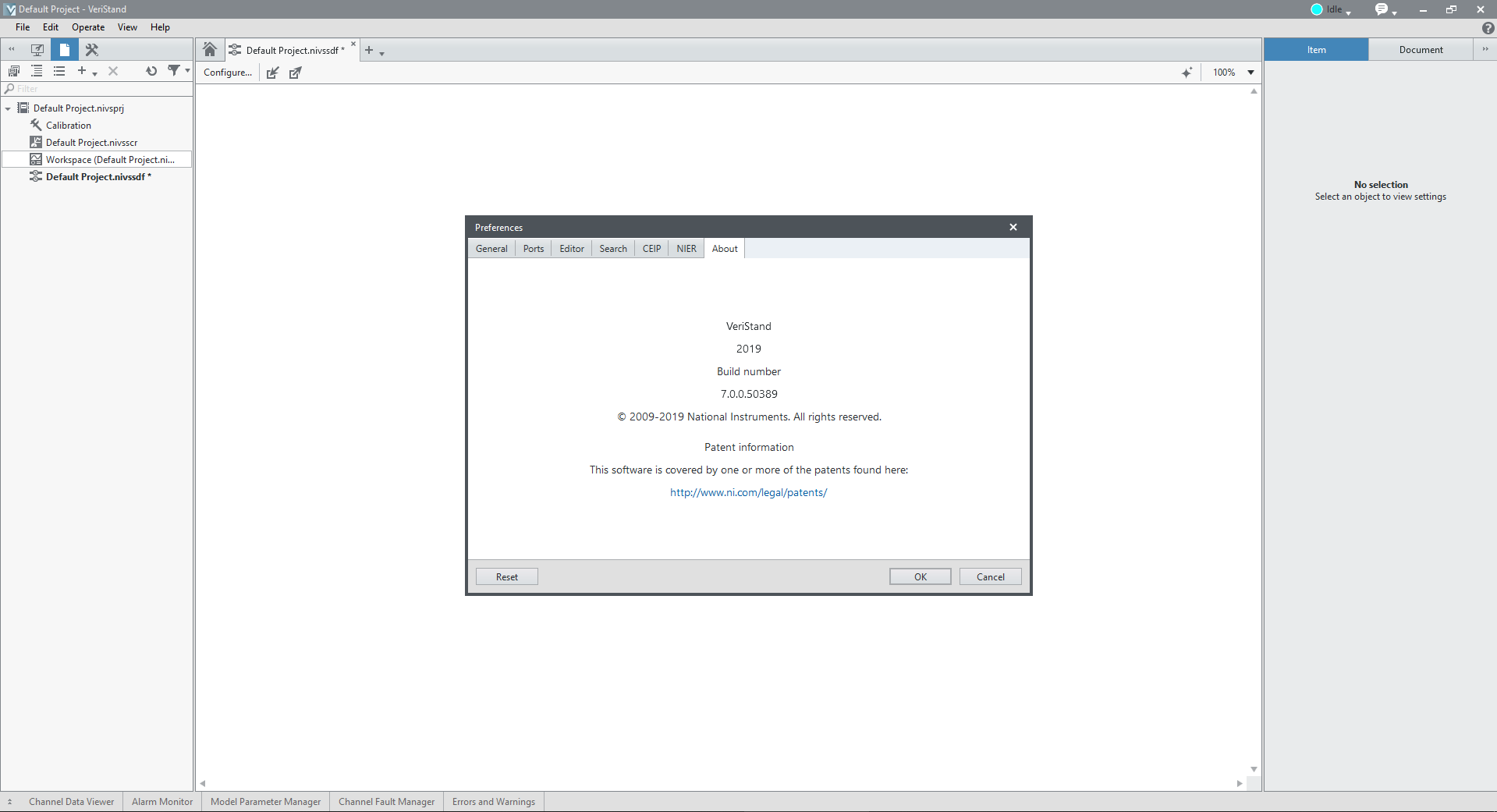Click the help question mark icon
This screenshot has width=1497, height=812.
1488,27
